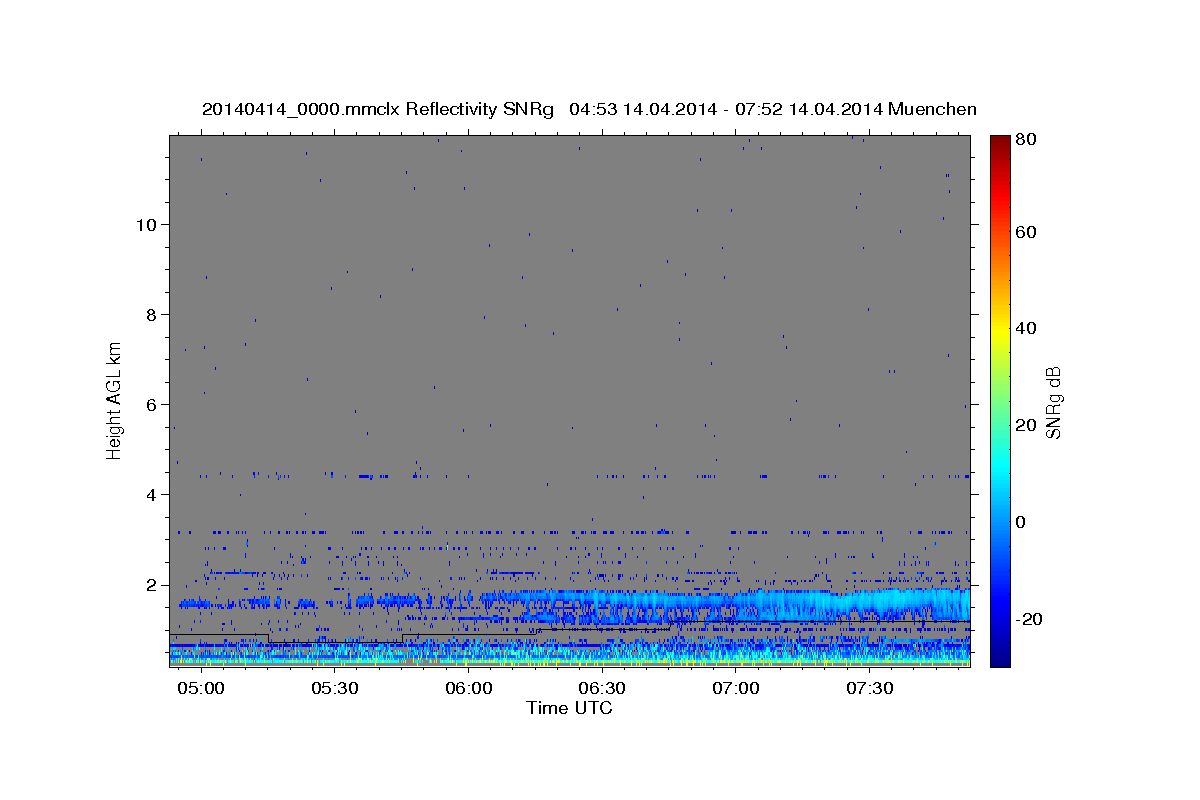The image size is (1200, 800).
Task: Click the colorbar value 60
Action: 1027,232
